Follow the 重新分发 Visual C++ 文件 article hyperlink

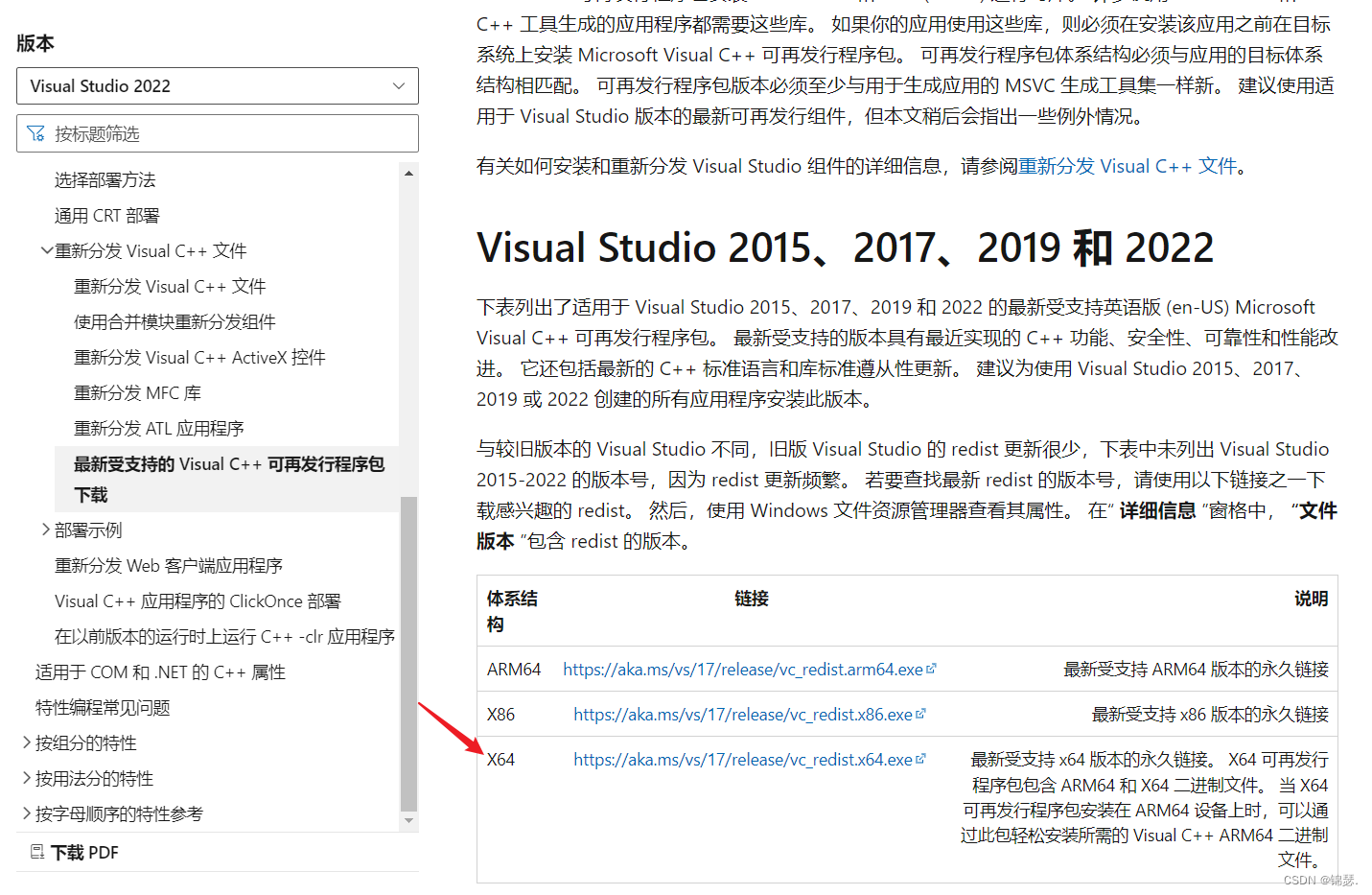tap(1124, 166)
